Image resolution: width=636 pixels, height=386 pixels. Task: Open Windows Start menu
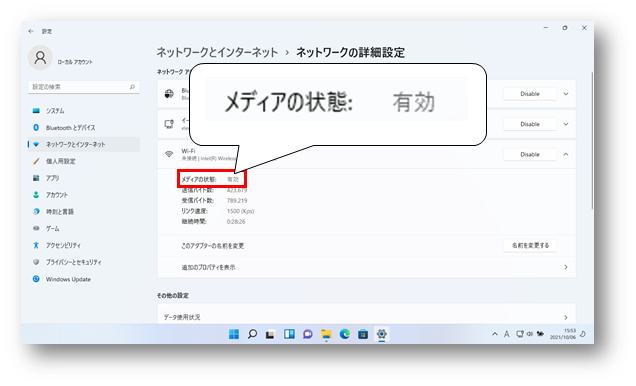(234, 334)
